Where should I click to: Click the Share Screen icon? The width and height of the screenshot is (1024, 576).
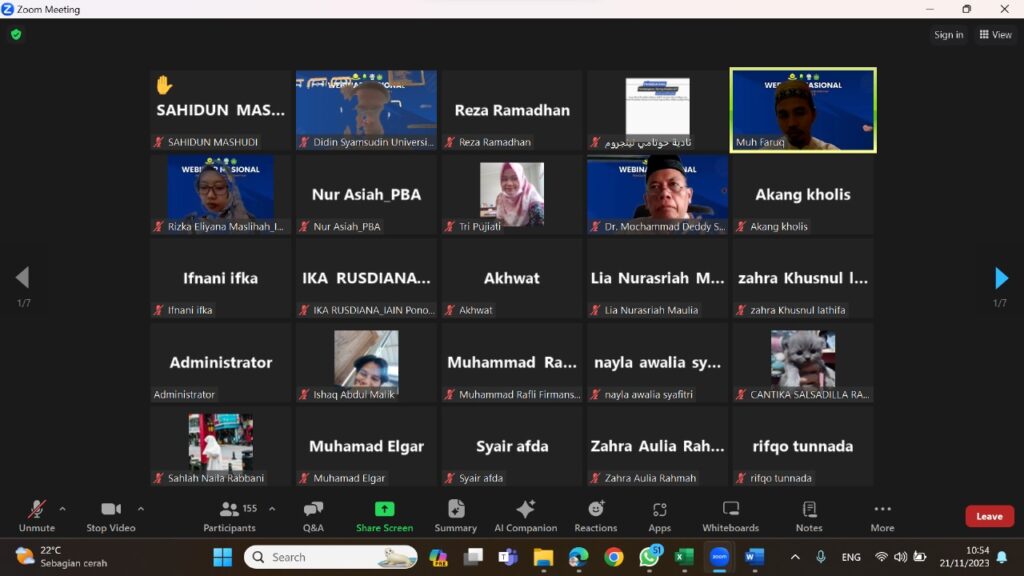[384, 510]
